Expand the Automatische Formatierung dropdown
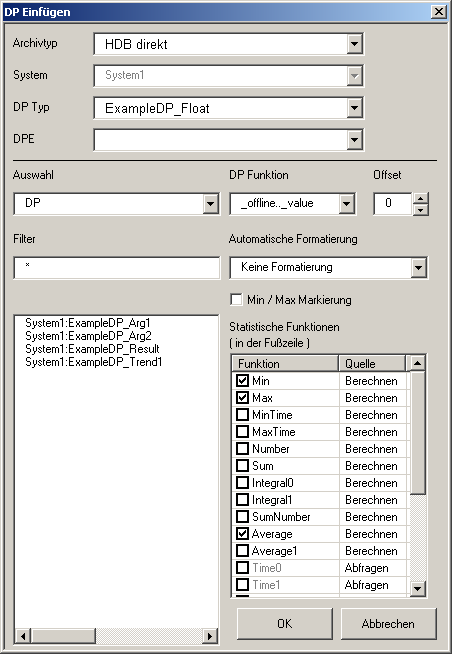This screenshot has height=654, width=452. pos(419,267)
